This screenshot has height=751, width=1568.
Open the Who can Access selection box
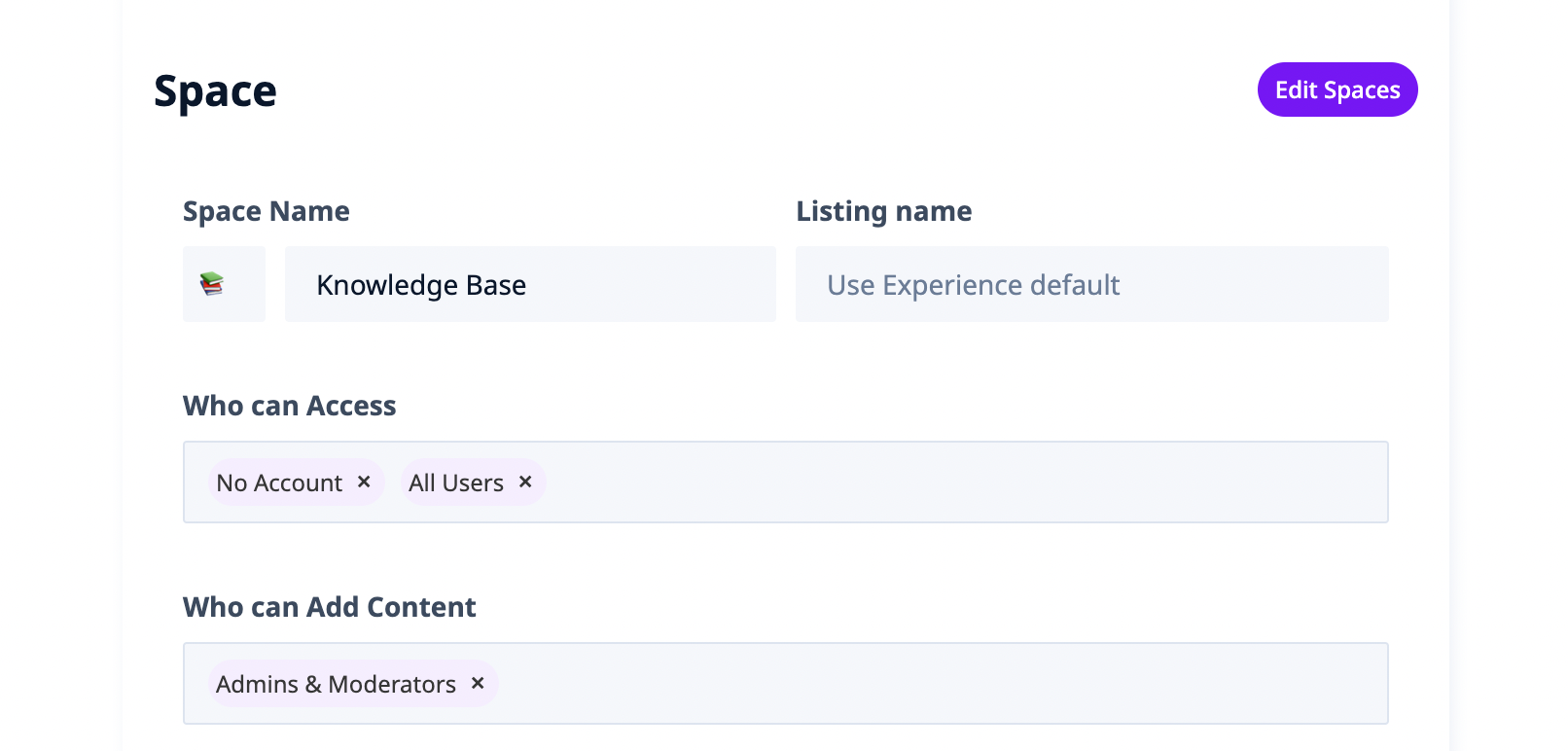(963, 483)
